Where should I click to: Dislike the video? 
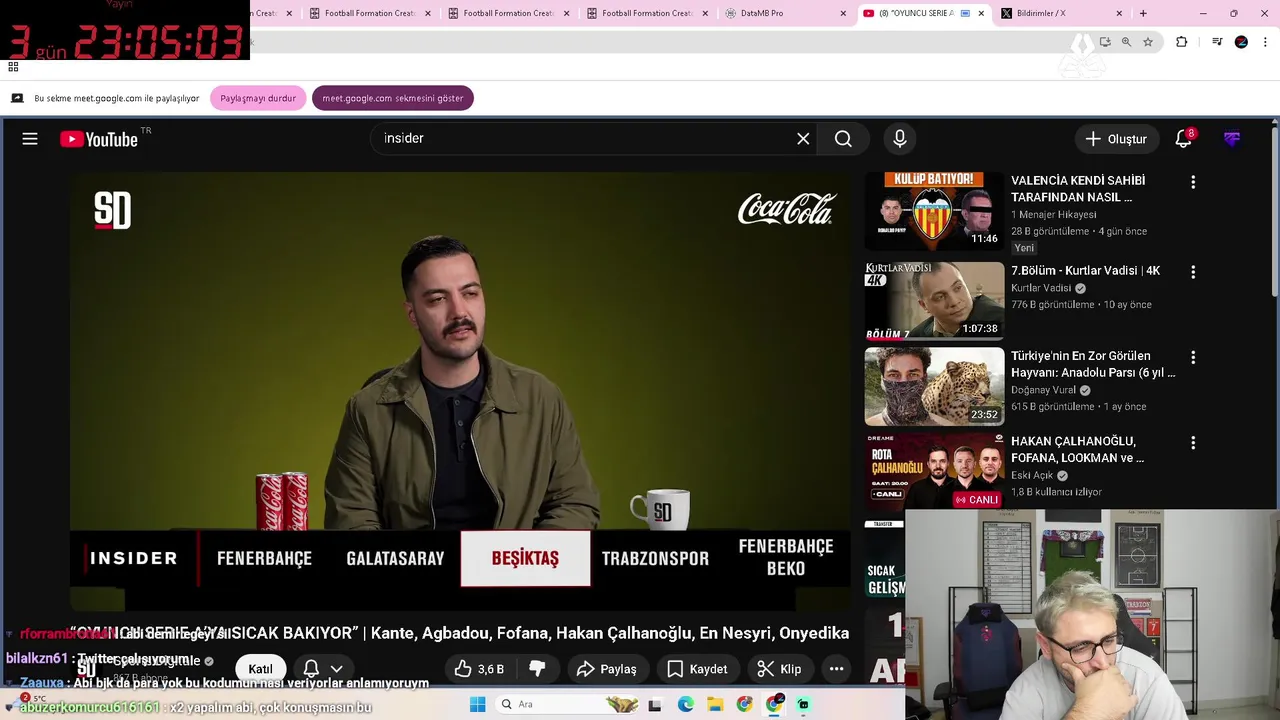pos(537,669)
